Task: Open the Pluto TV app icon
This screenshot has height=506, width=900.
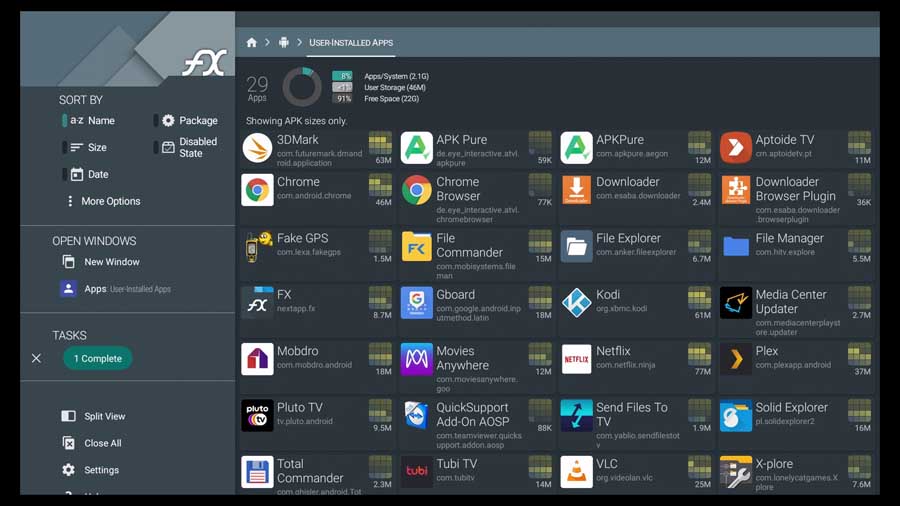Action: point(257,415)
